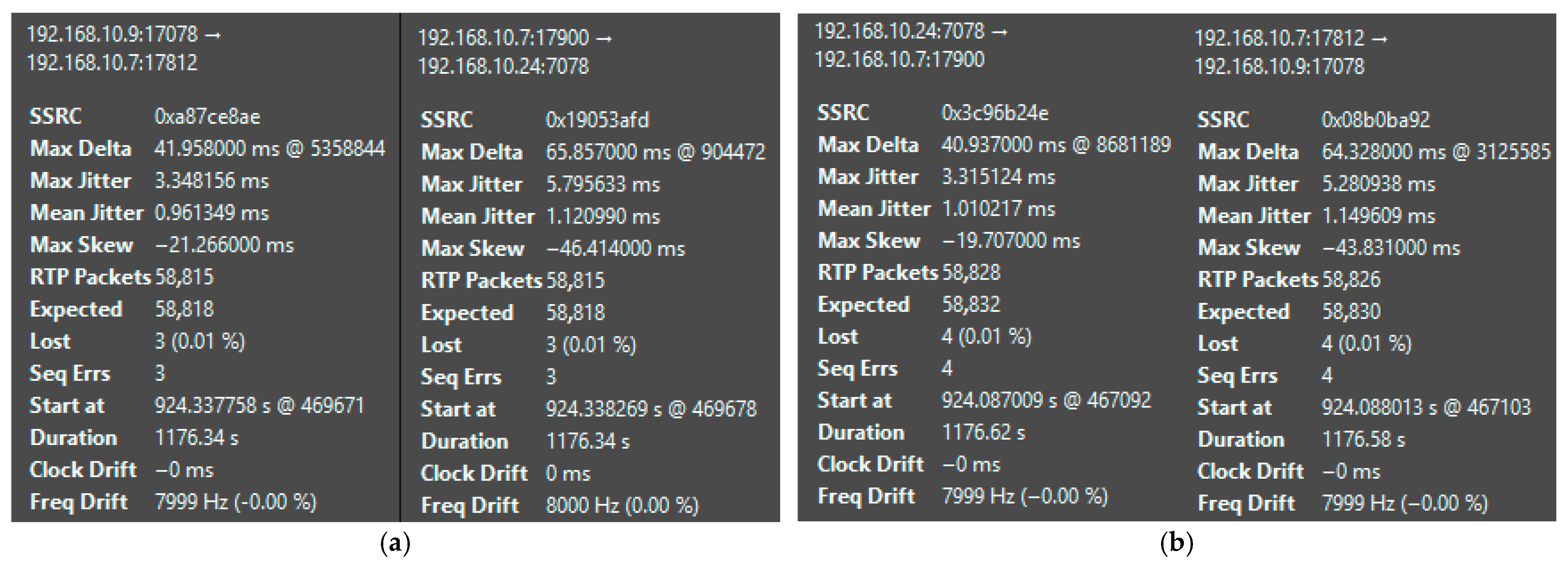The height and width of the screenshot is (567, 1568).
Task: Click the Max Jitter value 5.795633 ms
Action: click(603, 184)
